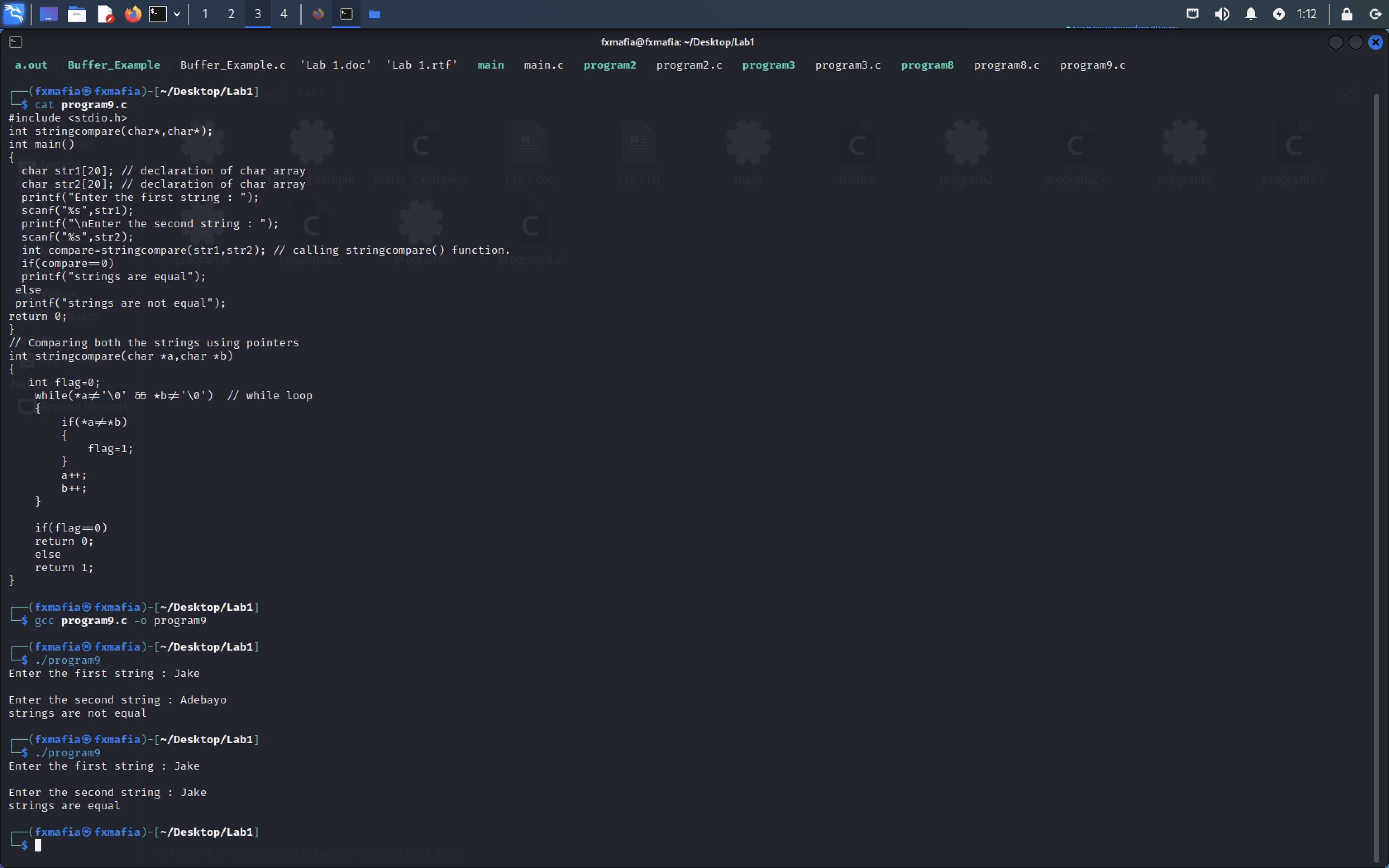1389x868 pixels.
Task: Activate the Firefox window in the taskbar
Action: click(318, 14)
